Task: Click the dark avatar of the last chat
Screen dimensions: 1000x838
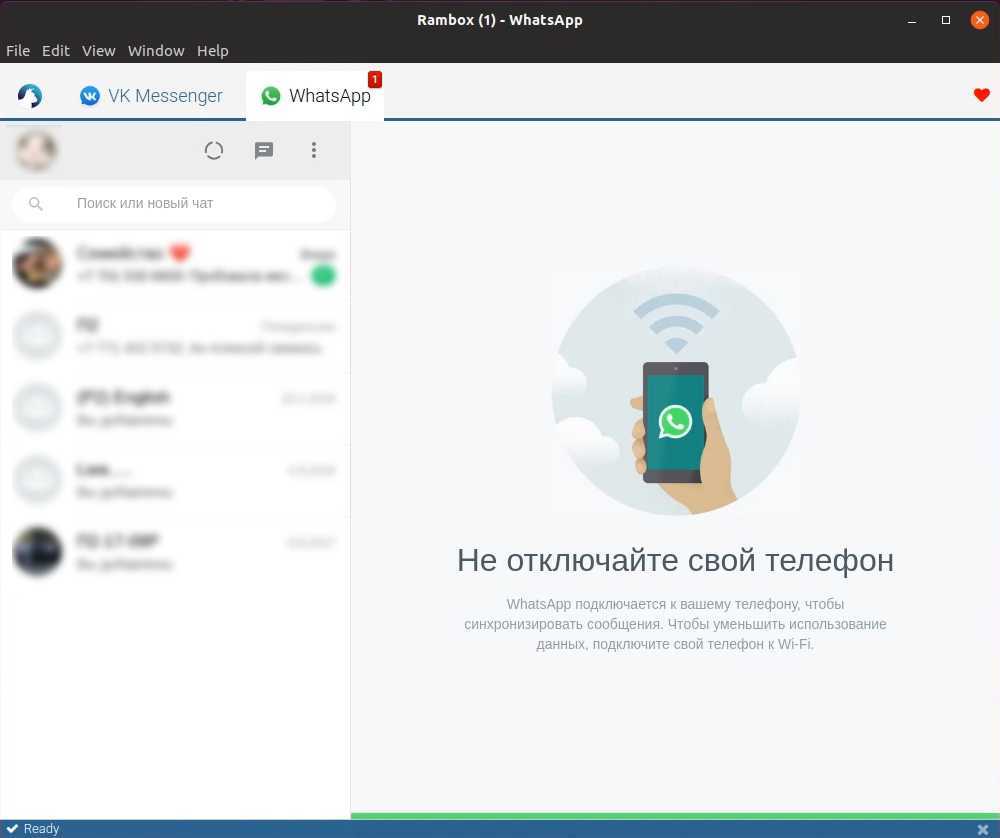Action: [38, 552]
